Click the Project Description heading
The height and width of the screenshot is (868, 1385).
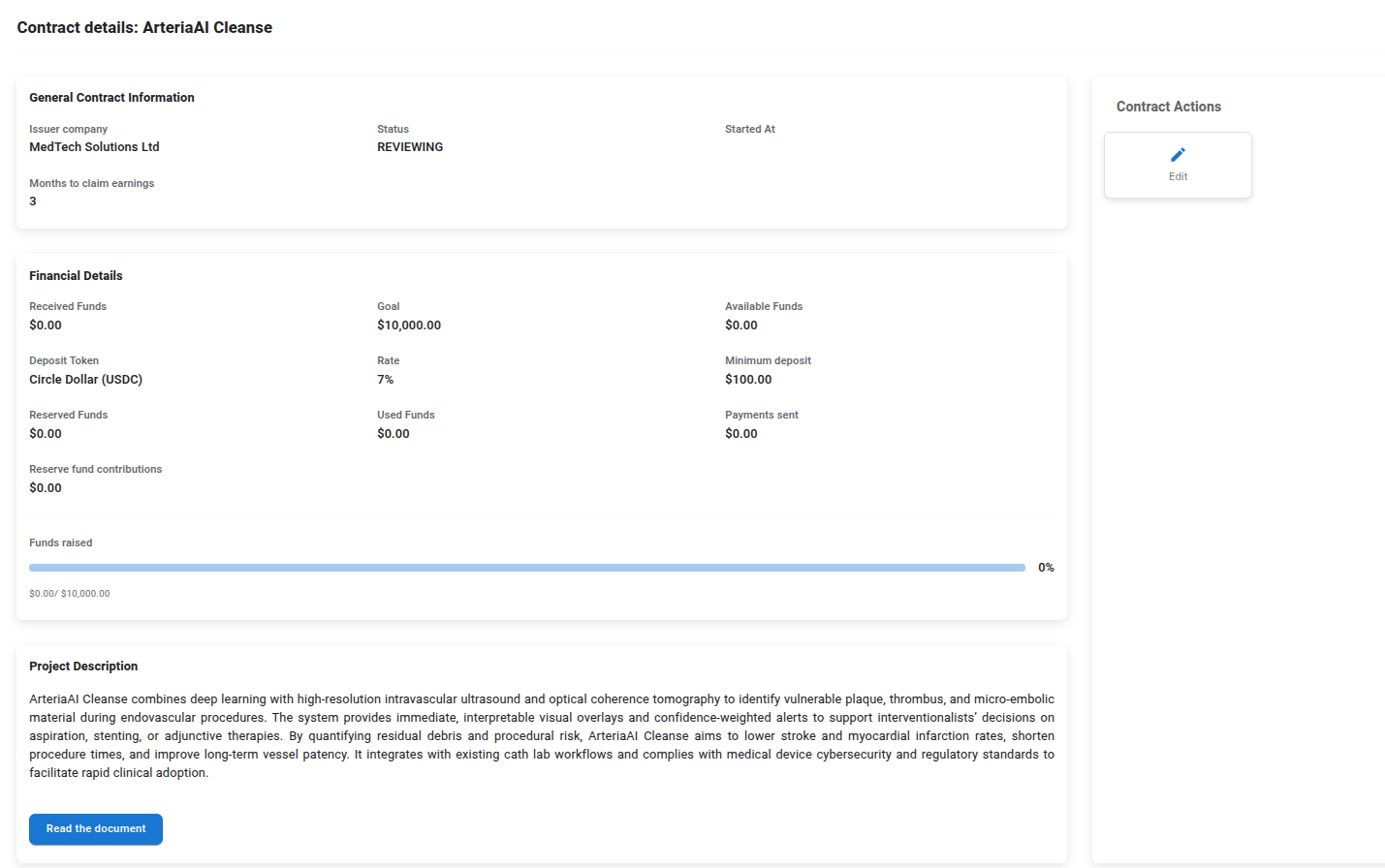[x=83, y=666]
